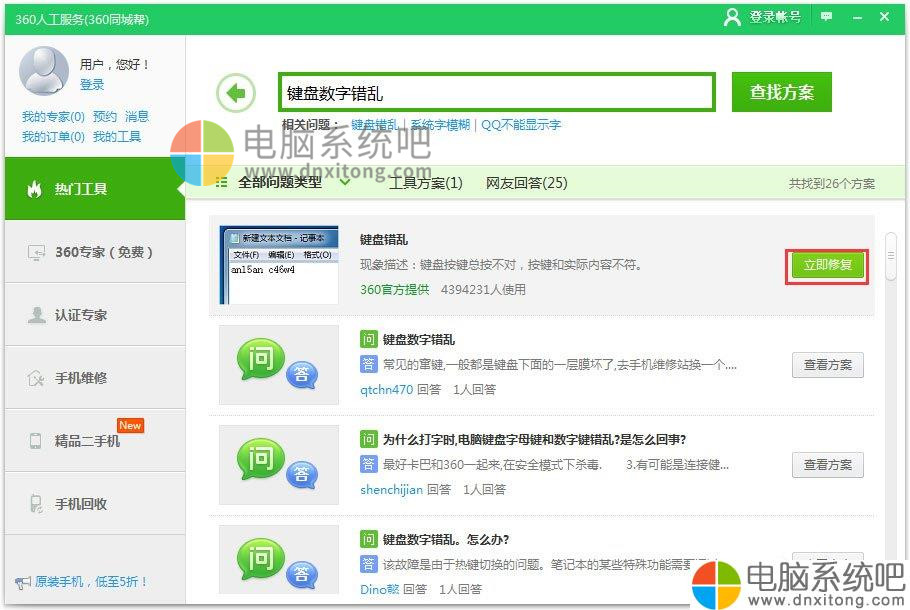Image resolution: width=910 pixels, height=610 pixels.
Task: Click the 原装手机，低至5折 promo link
Action: pyautogui.click(x=91, y=582)
